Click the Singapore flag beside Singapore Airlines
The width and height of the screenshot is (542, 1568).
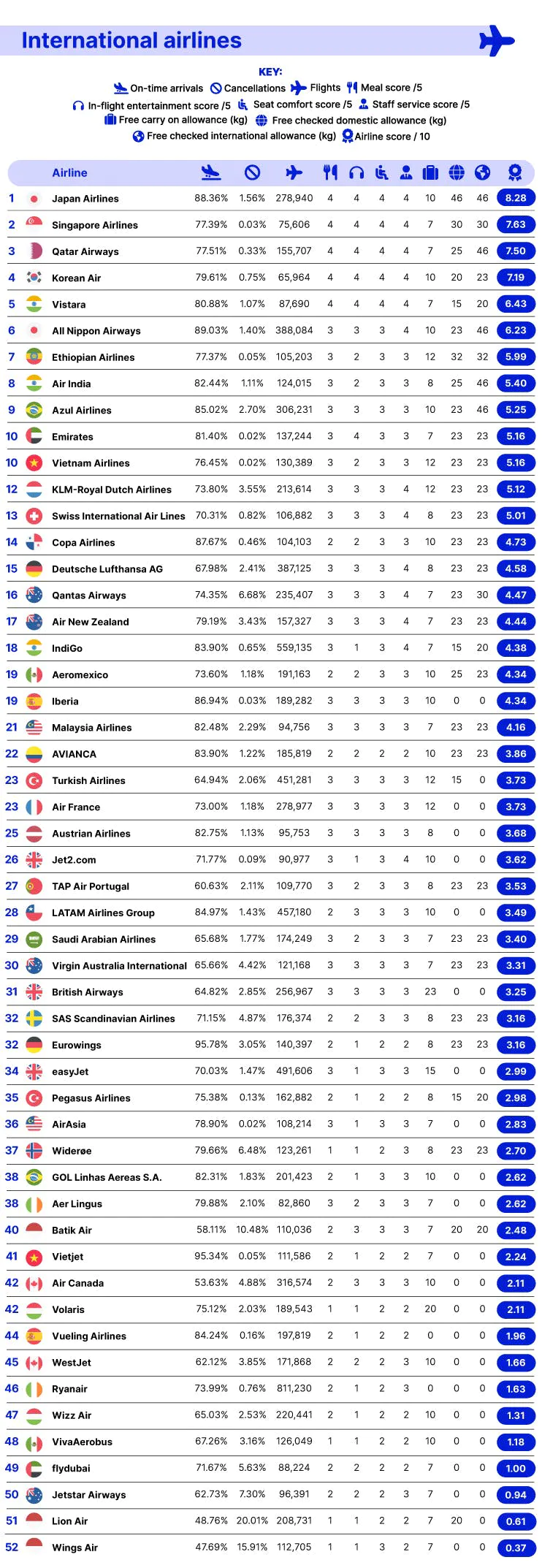coord(34,224)
